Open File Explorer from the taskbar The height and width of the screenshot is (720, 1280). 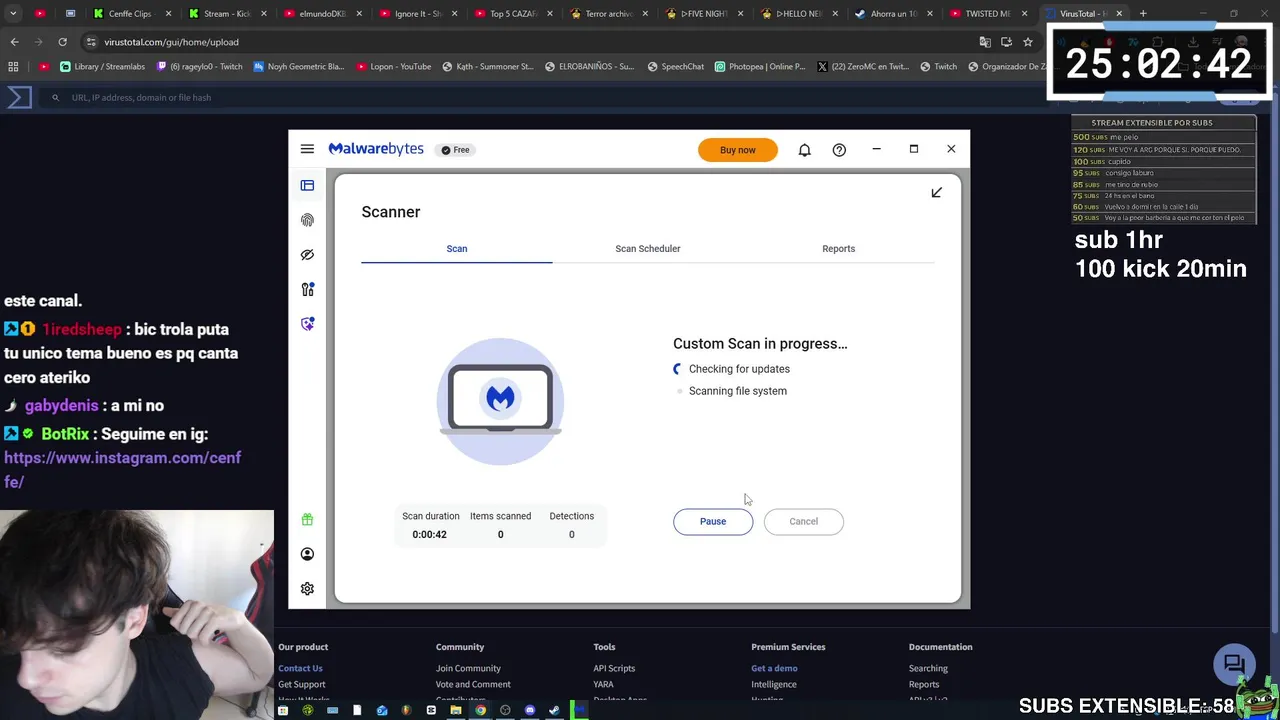coord(456,710)
